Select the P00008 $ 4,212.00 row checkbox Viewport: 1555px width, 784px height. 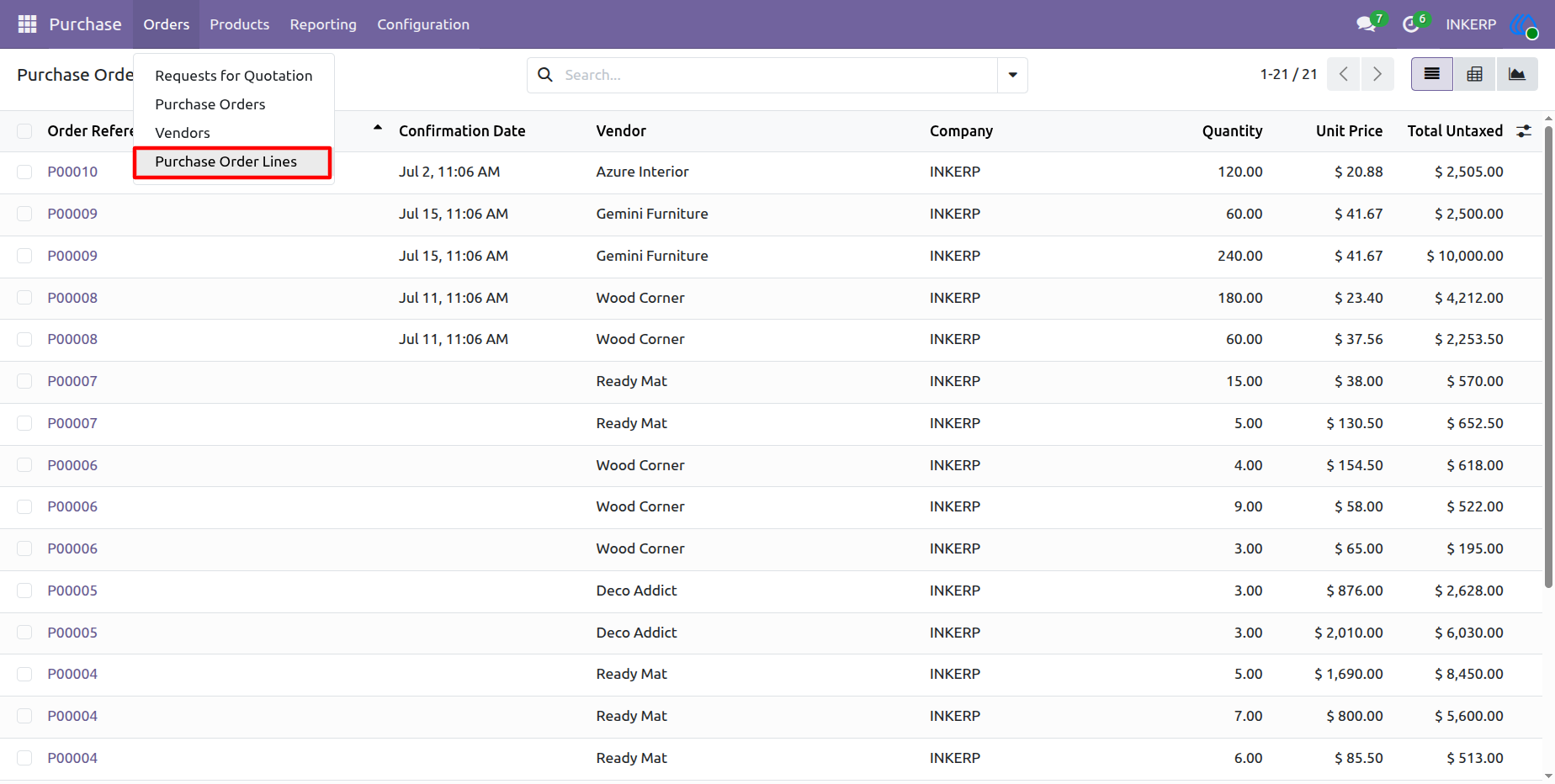[x=24, y=298]
